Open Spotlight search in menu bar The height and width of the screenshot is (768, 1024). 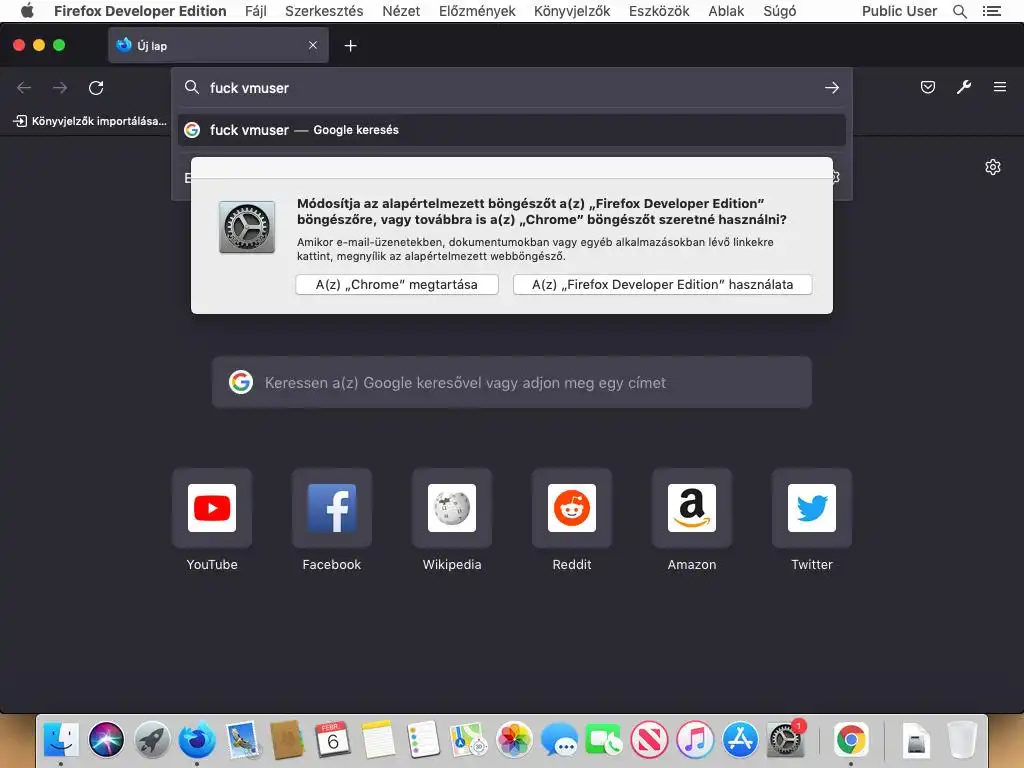tap(959, 11)
